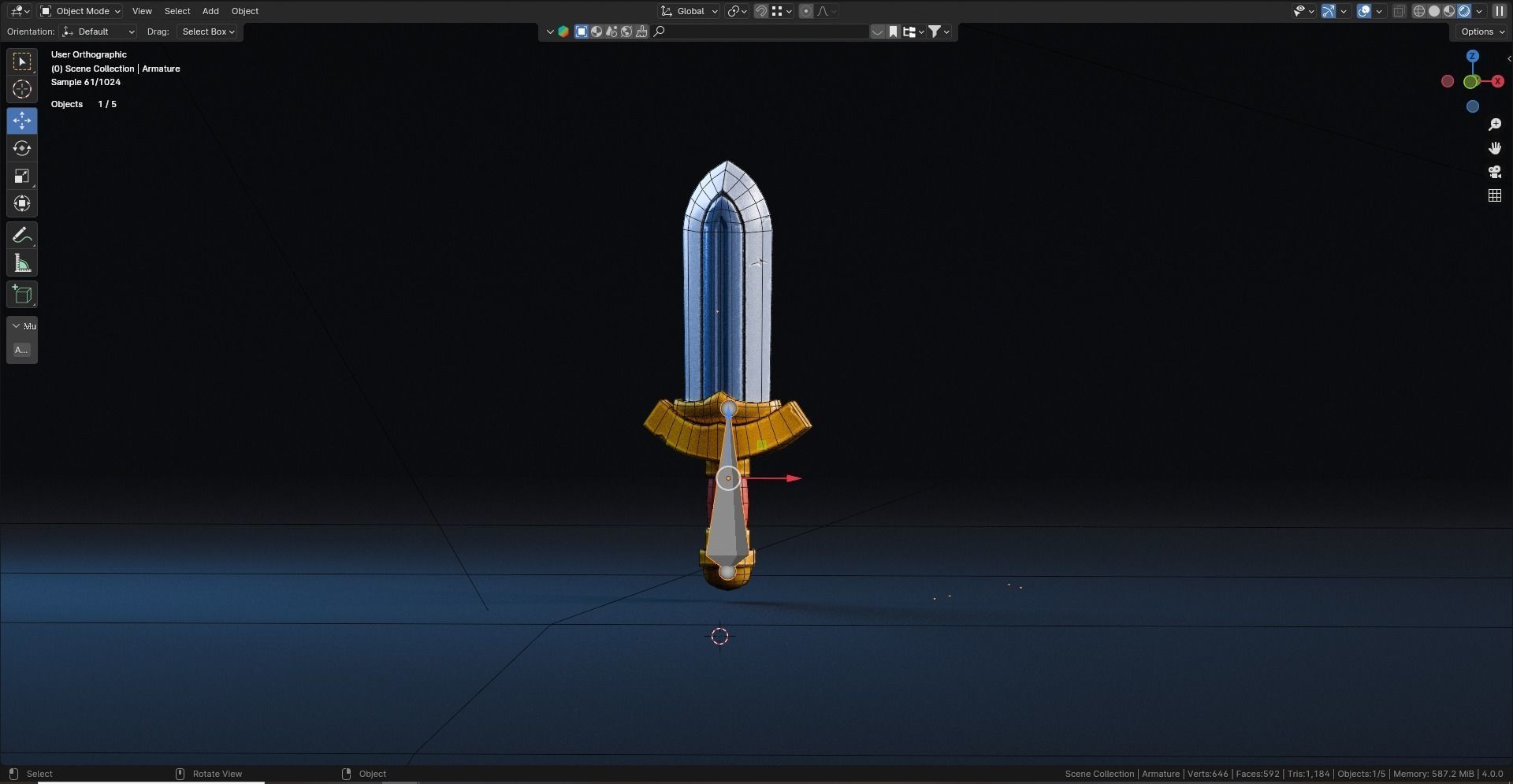Switch perspective/orthographic grid icon

1494,195
